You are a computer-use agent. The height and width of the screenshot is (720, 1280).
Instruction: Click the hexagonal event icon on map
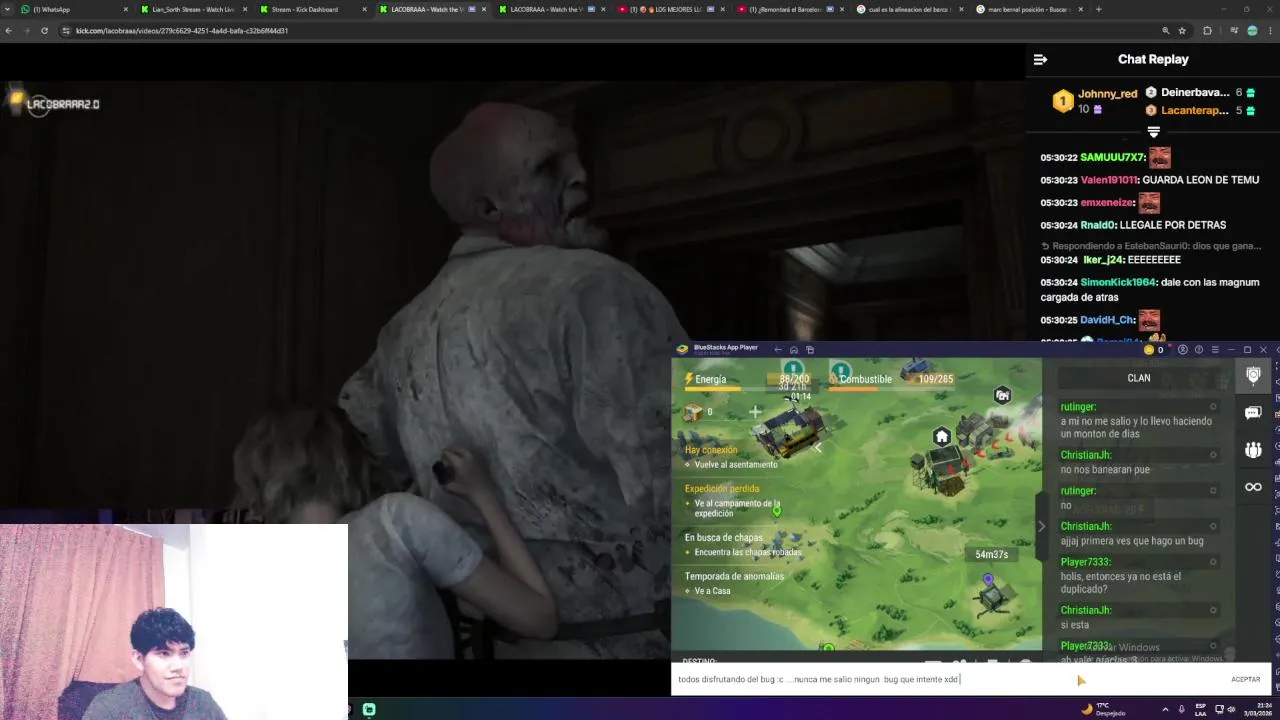tap(1002, 395)
